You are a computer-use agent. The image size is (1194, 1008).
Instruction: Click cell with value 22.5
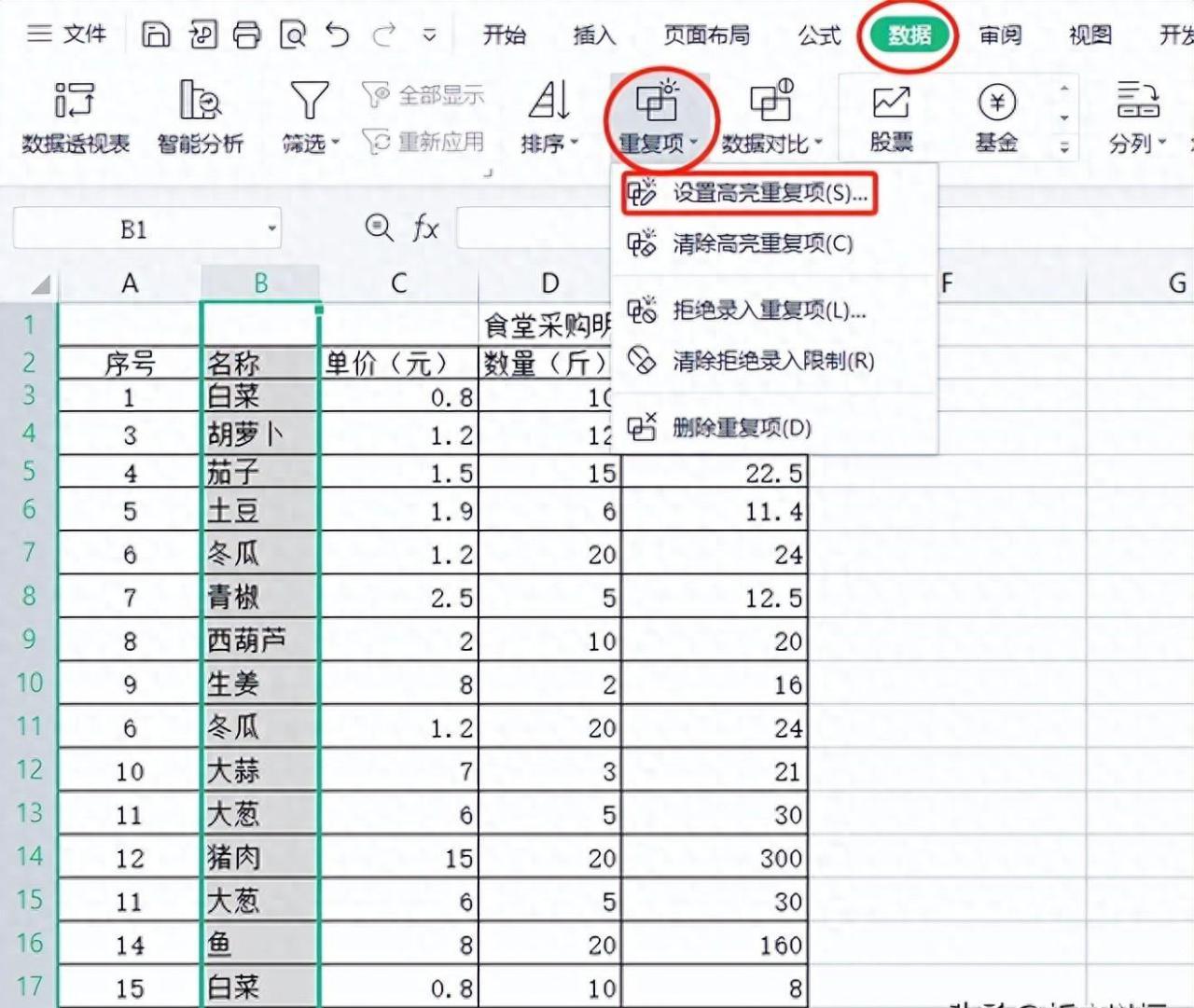coord(715,473)
